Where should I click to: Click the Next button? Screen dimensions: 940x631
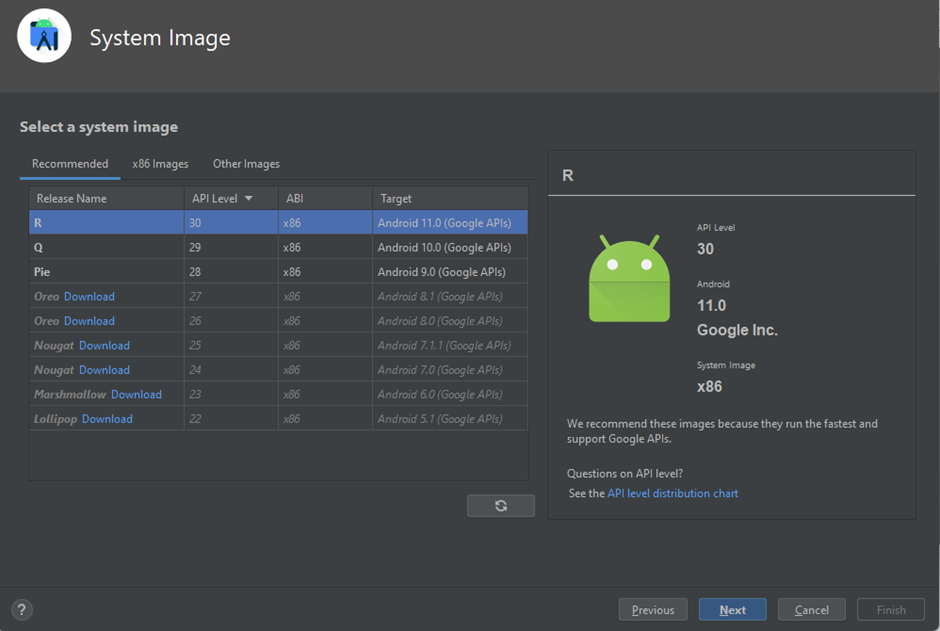[x=733, y=609]
